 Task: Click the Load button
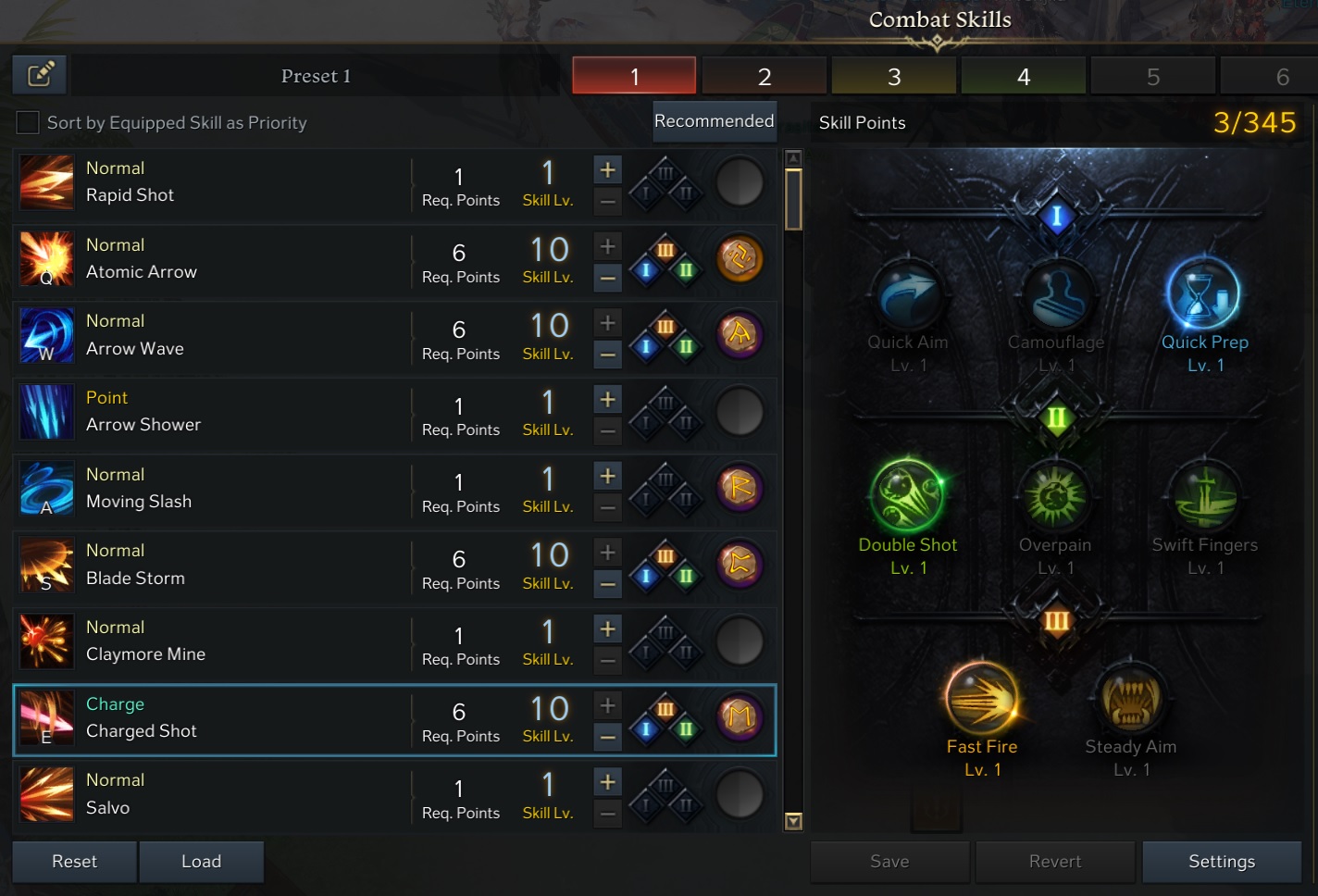[x=202, y=862]
